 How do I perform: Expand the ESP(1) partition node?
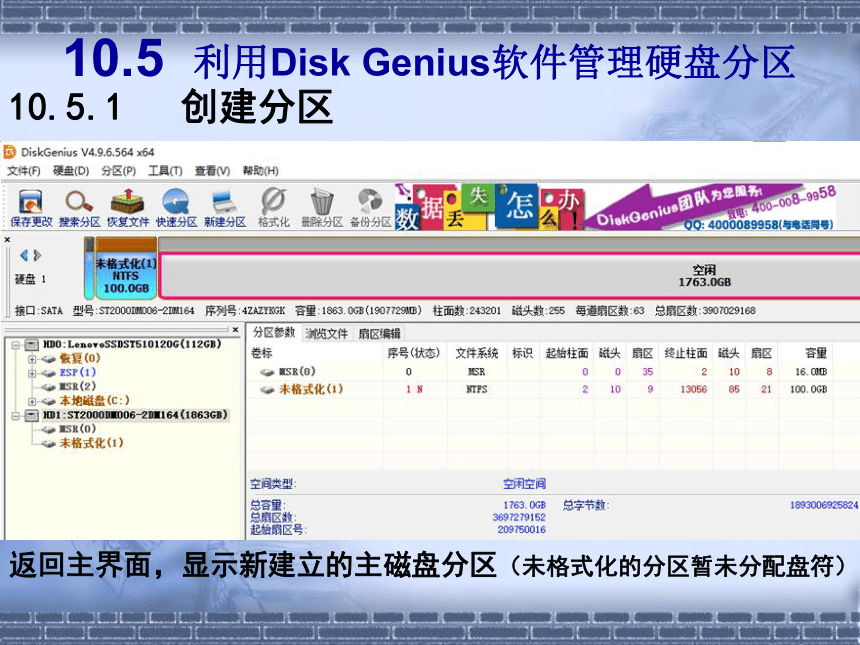[x=32, y=374]
